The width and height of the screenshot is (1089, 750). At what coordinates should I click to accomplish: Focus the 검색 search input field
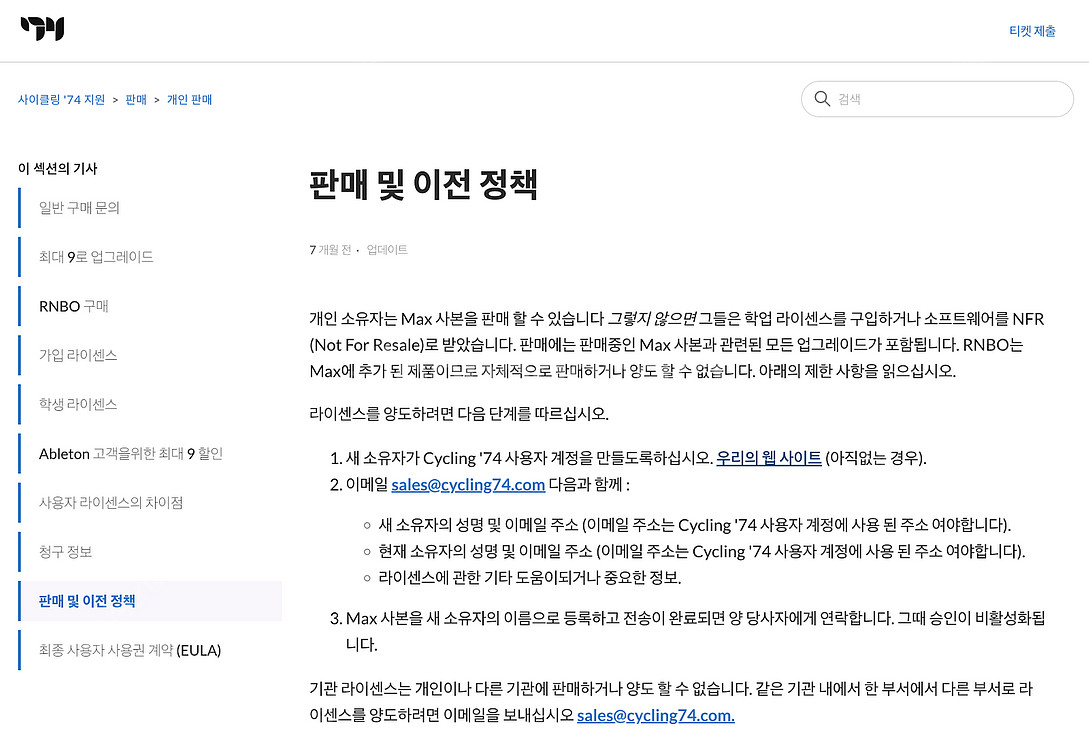(x=937, y=99)
